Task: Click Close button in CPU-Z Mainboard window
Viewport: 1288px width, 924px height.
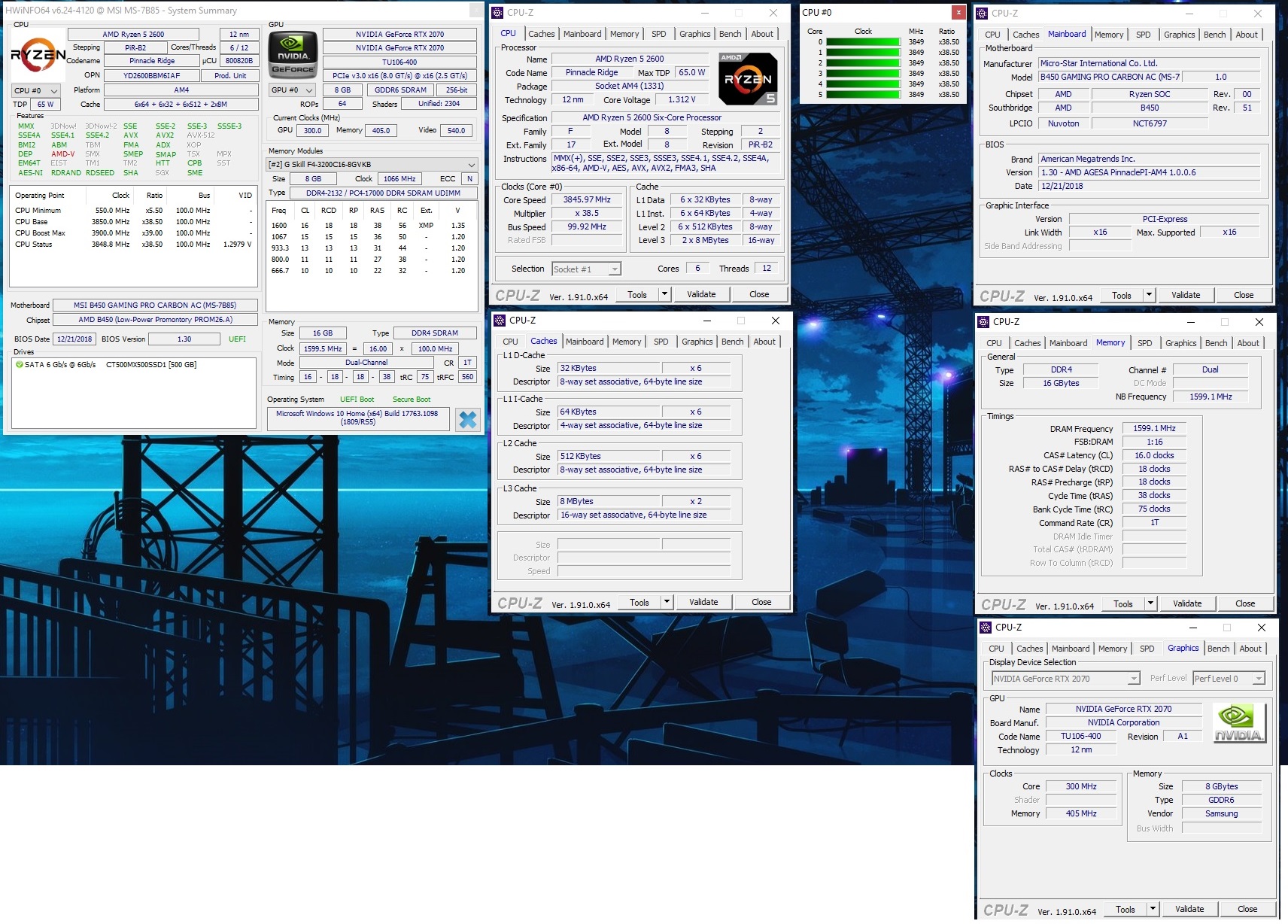Action: [x=1244, y=295]
